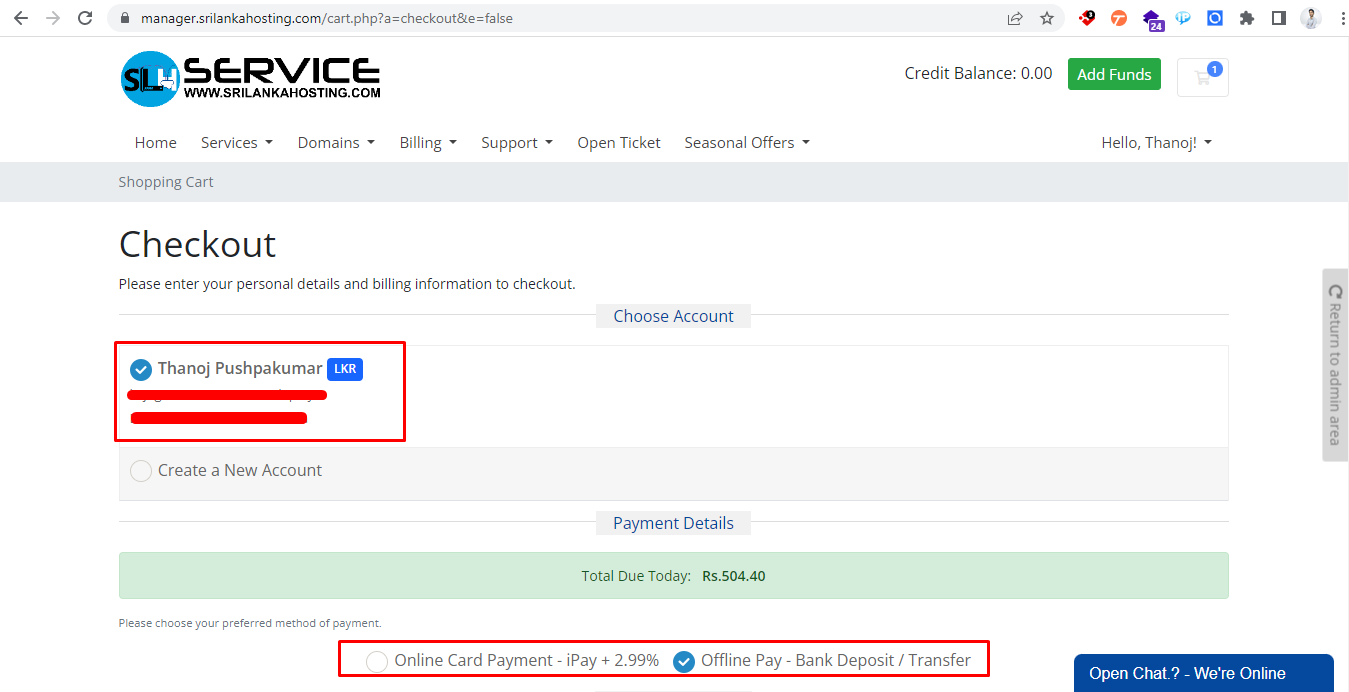Viewport: 1349px width, 692px height.
Task: Open the Open Ticket menu item
Action: (x=618, y=143)
